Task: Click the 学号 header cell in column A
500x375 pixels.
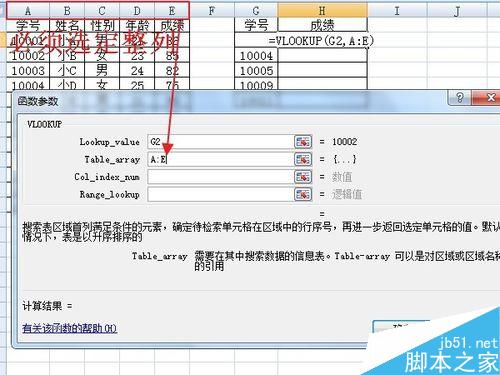Action: [x=28, y=25]
